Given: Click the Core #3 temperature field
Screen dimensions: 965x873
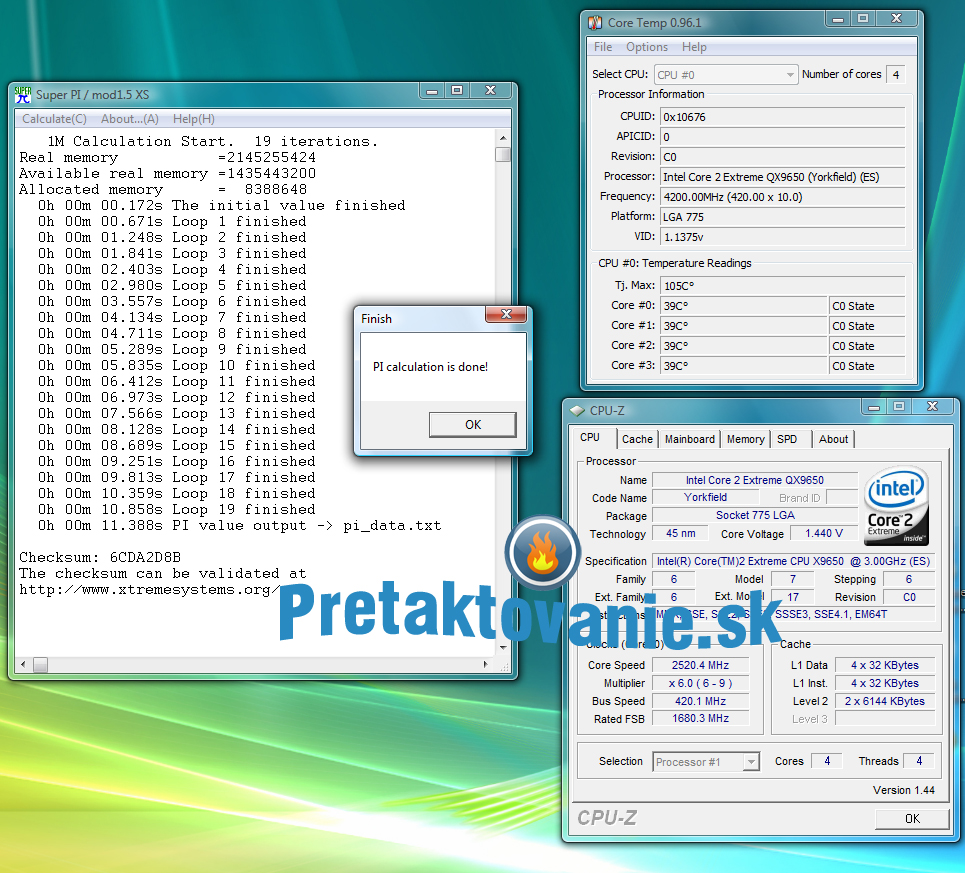Looking at the screenshot, I should [x=743, y=365].
